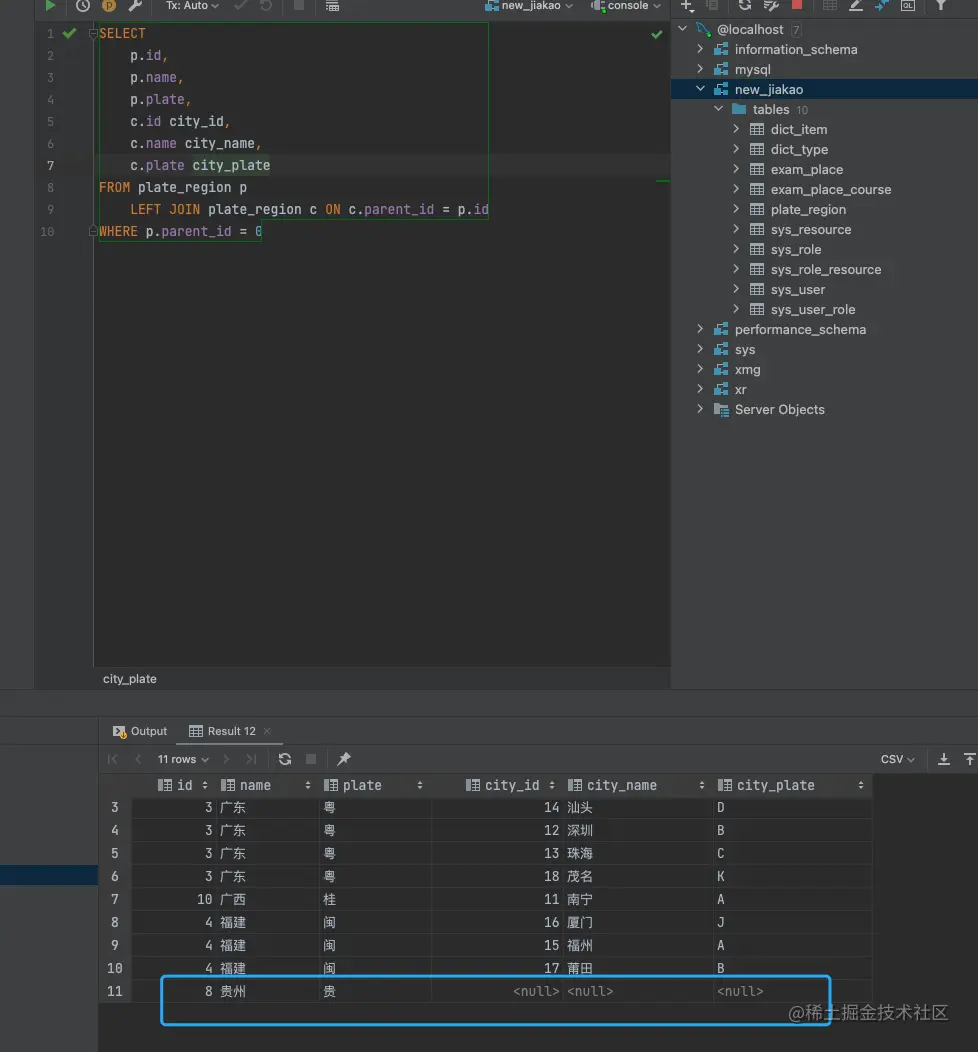Sort by the city_name column header
This screenshot has width=978, height=1052.
click(x=636, y=786)
